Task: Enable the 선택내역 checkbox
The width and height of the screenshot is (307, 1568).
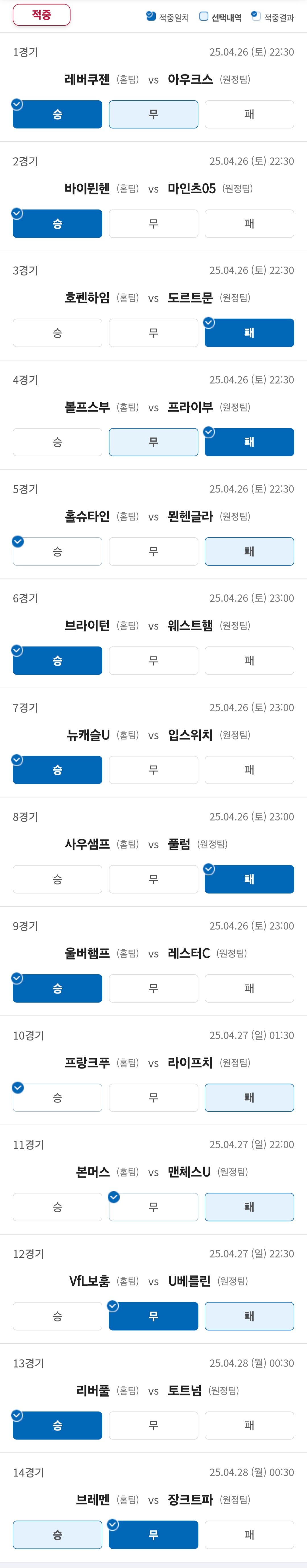Action: 204,16
